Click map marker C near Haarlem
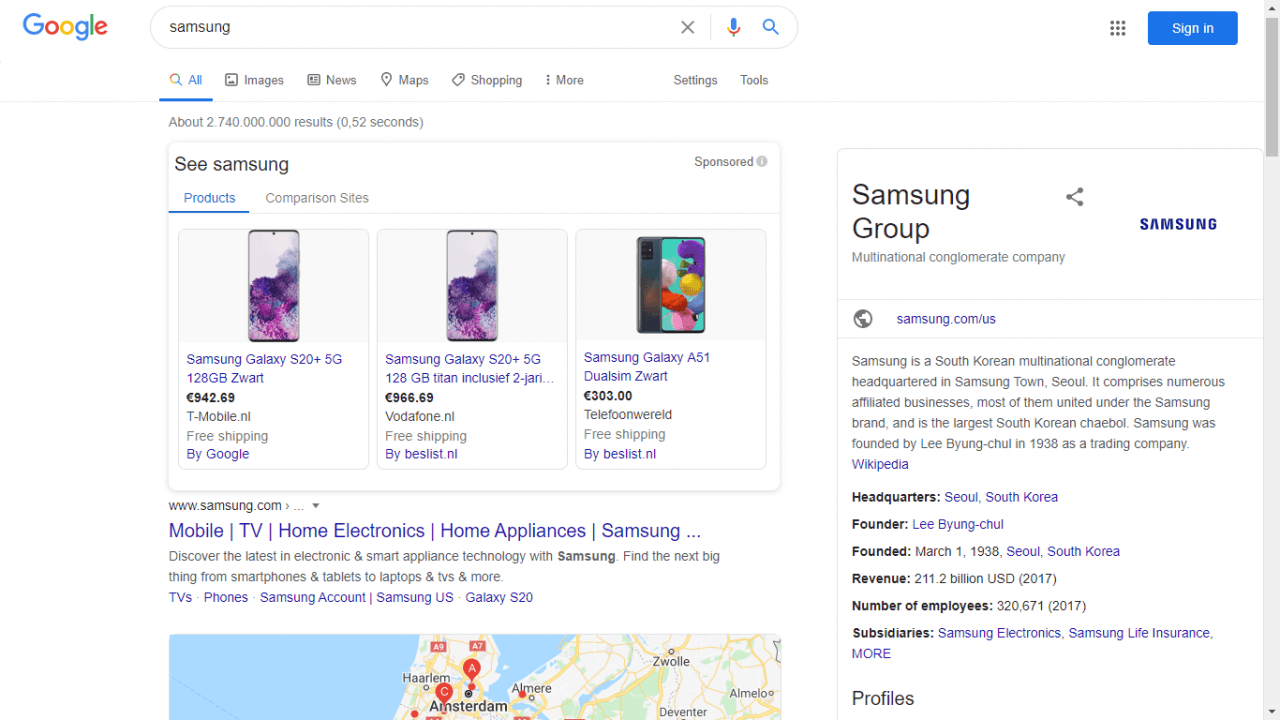The height and width of the screenshot is (720, 1280). (x=444, y=693)
